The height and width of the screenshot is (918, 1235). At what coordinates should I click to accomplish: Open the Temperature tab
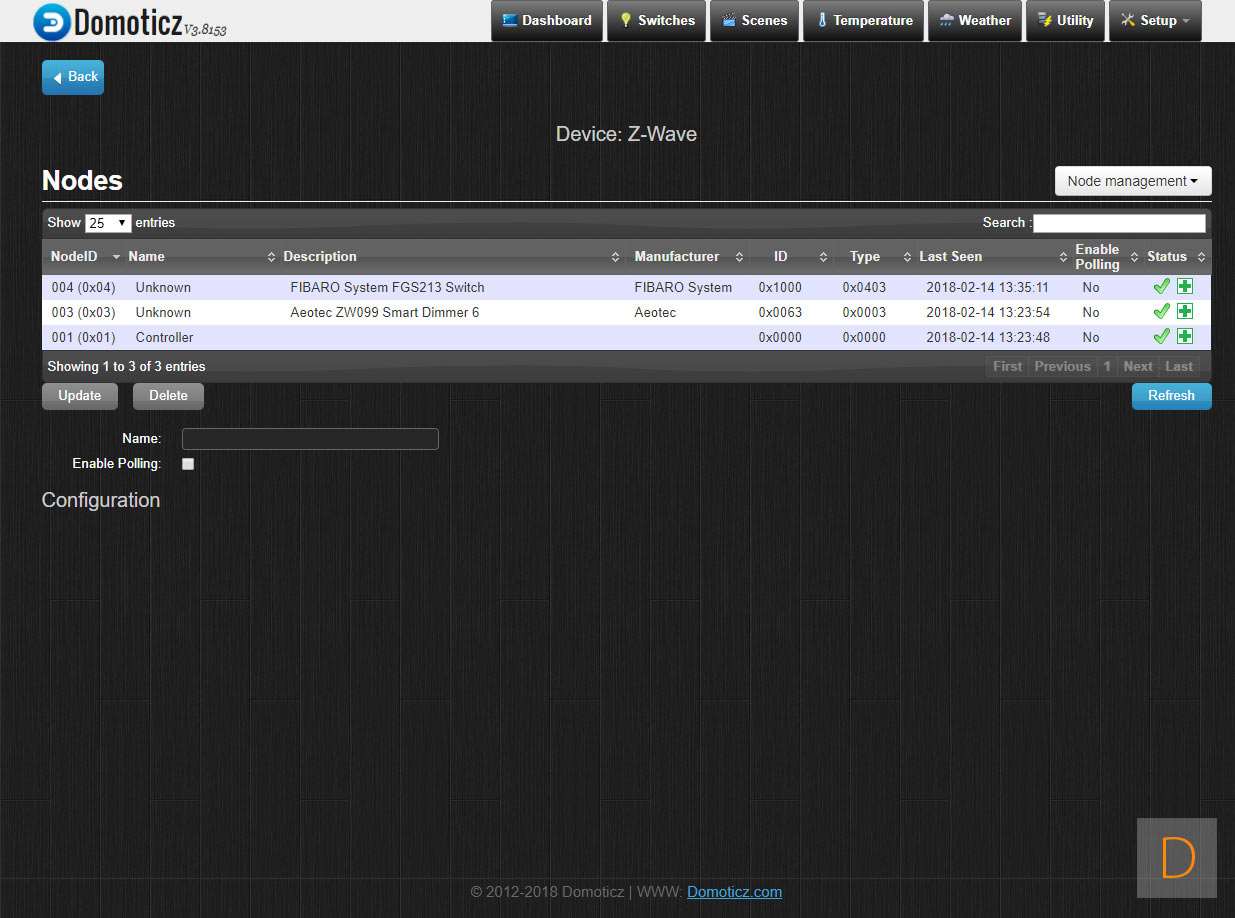click(864, 21)
